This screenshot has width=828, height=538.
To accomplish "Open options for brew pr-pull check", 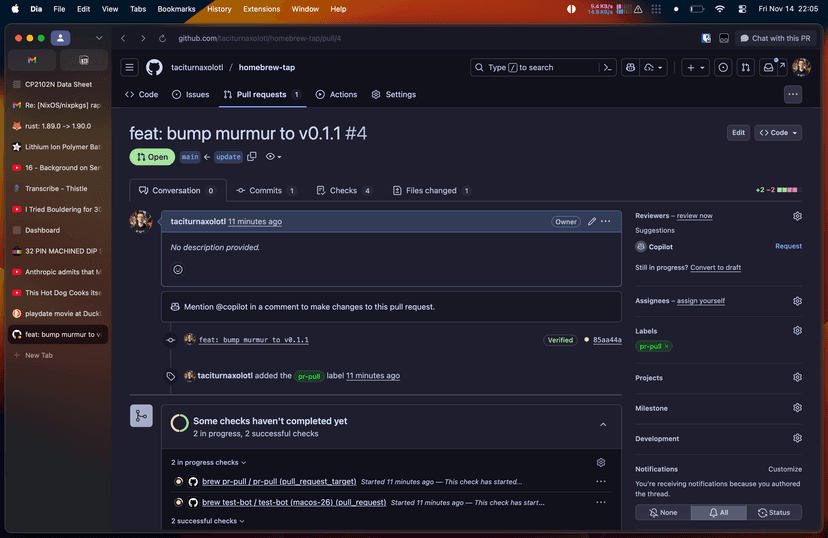I will [601, 482].
